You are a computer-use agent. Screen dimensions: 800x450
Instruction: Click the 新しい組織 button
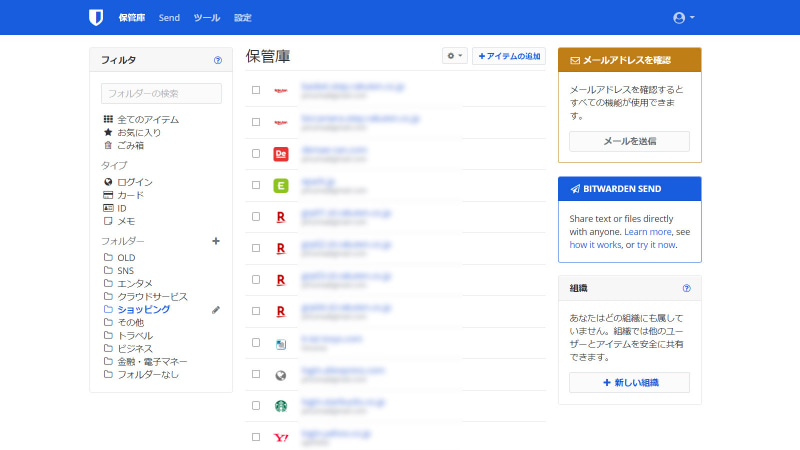(630, 383)
